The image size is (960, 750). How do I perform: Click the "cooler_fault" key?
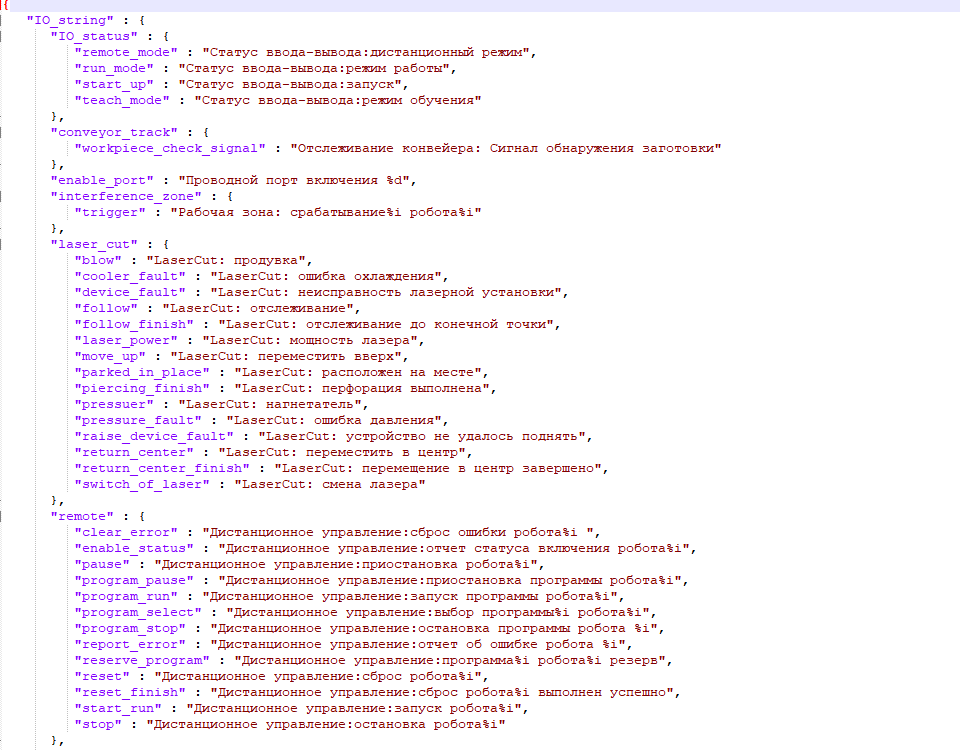pos(130,276)
